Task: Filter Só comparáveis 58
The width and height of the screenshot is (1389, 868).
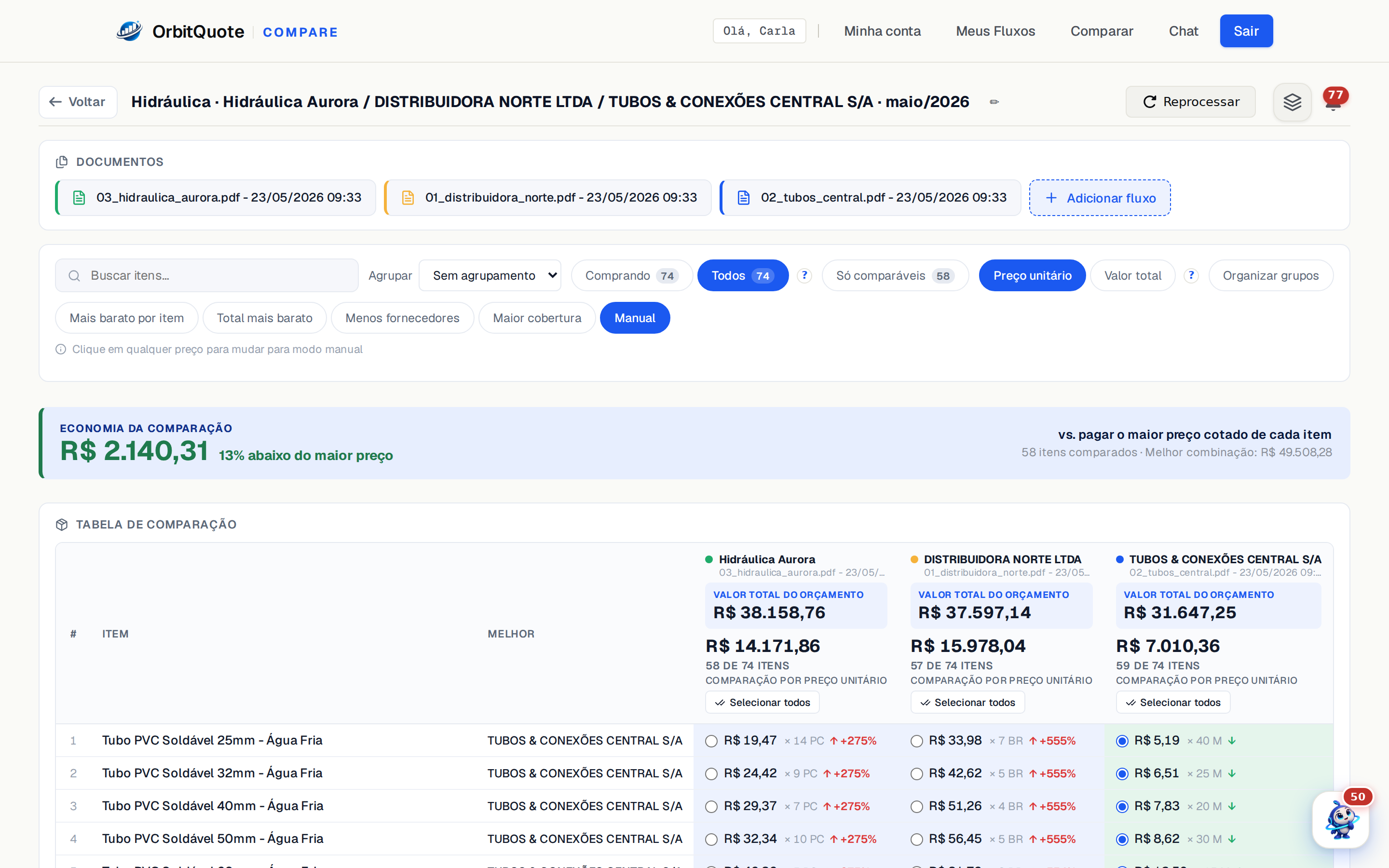Action: tap(895, 275)
